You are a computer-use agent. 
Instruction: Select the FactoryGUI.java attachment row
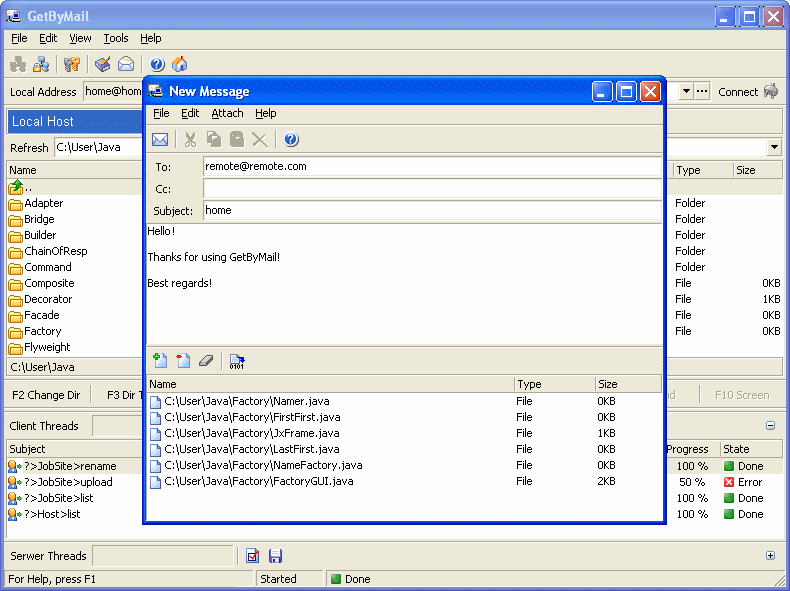click(405, 482)
